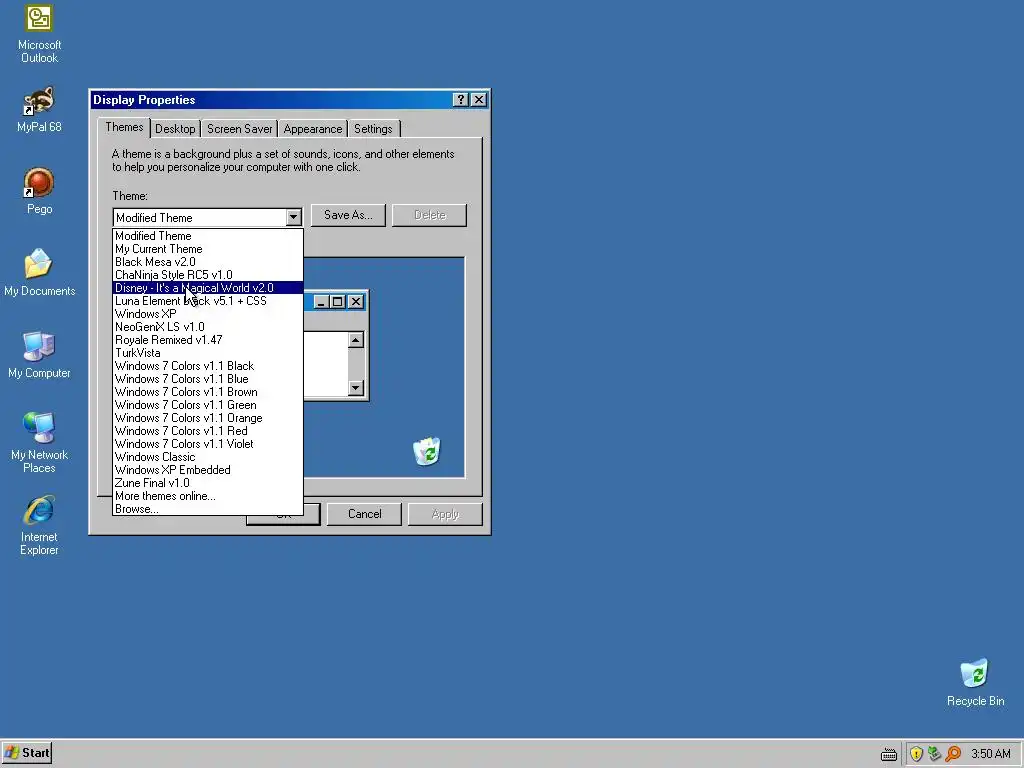This screenshot has width=1024, height=768.
Task: Click the taskbar clock showing 3:50 AM
Action: (990, 754)
